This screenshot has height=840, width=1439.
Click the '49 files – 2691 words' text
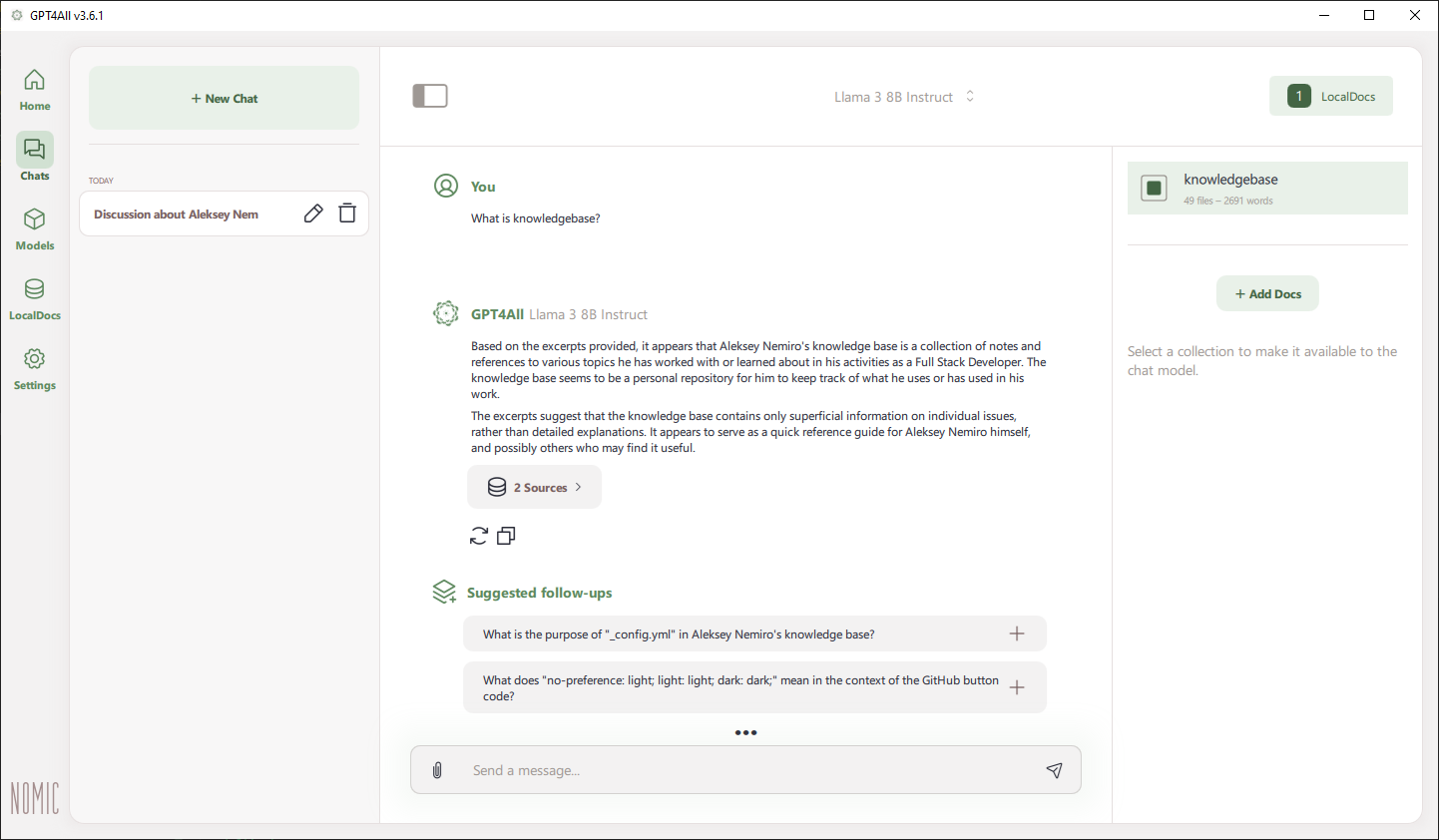[x=1228, y=201]
